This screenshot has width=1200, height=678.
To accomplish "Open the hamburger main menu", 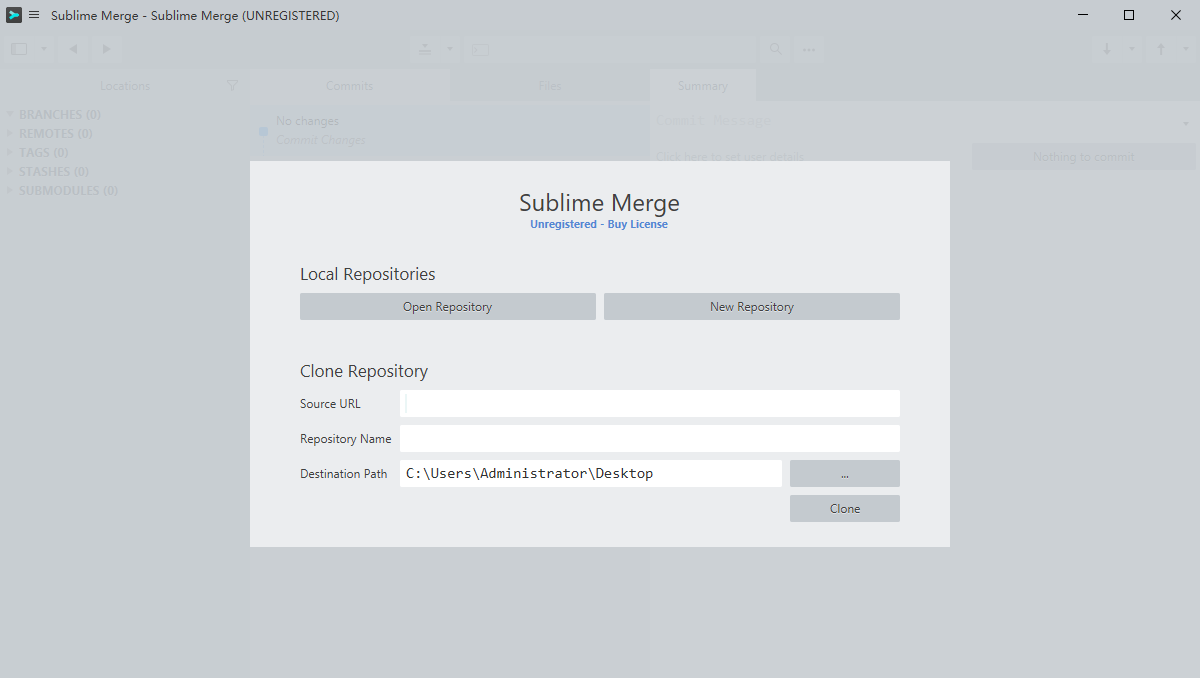I will pos(34,15).
